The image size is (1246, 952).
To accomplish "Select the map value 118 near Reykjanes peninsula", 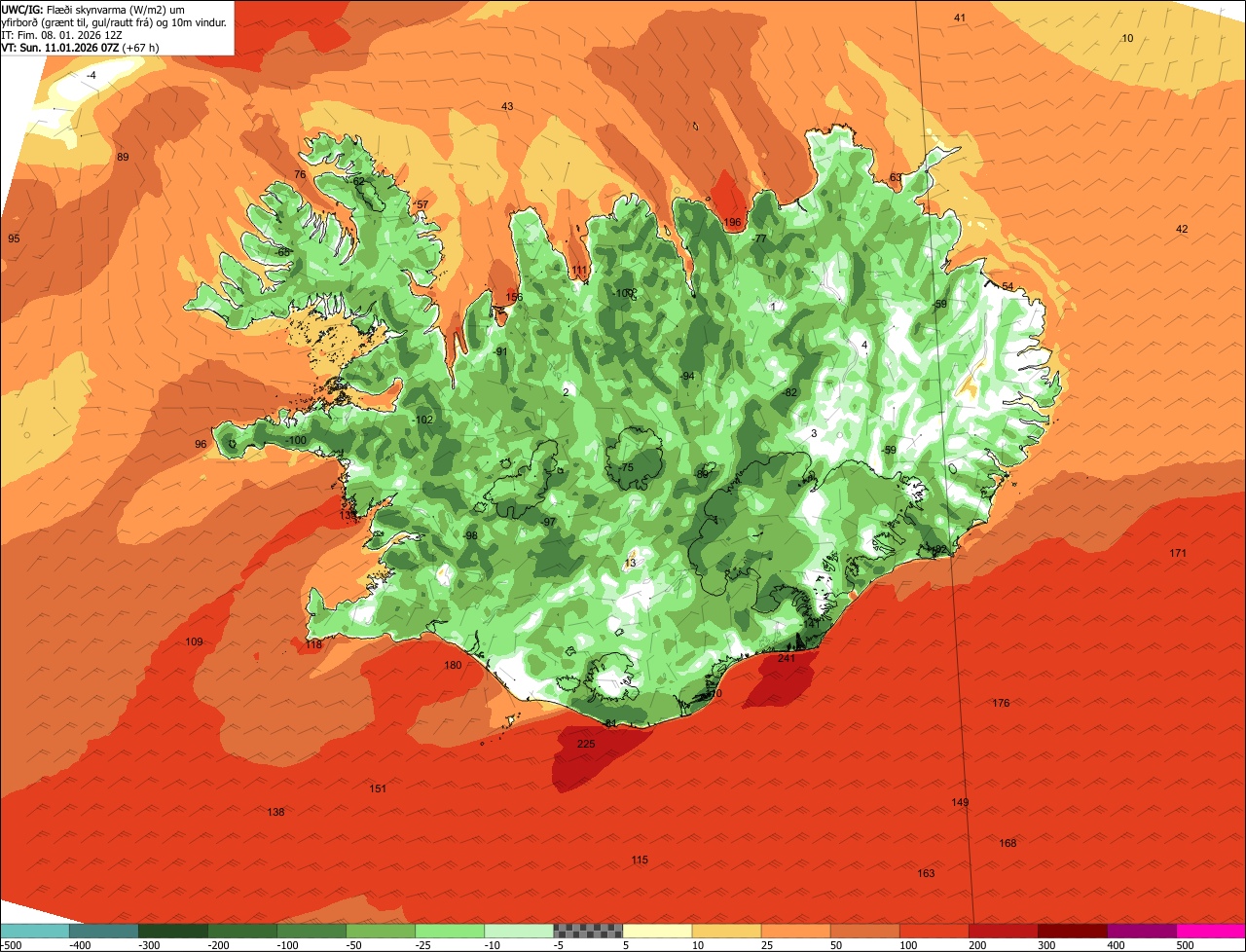I will pyautogui.click(x=313, y=644).
